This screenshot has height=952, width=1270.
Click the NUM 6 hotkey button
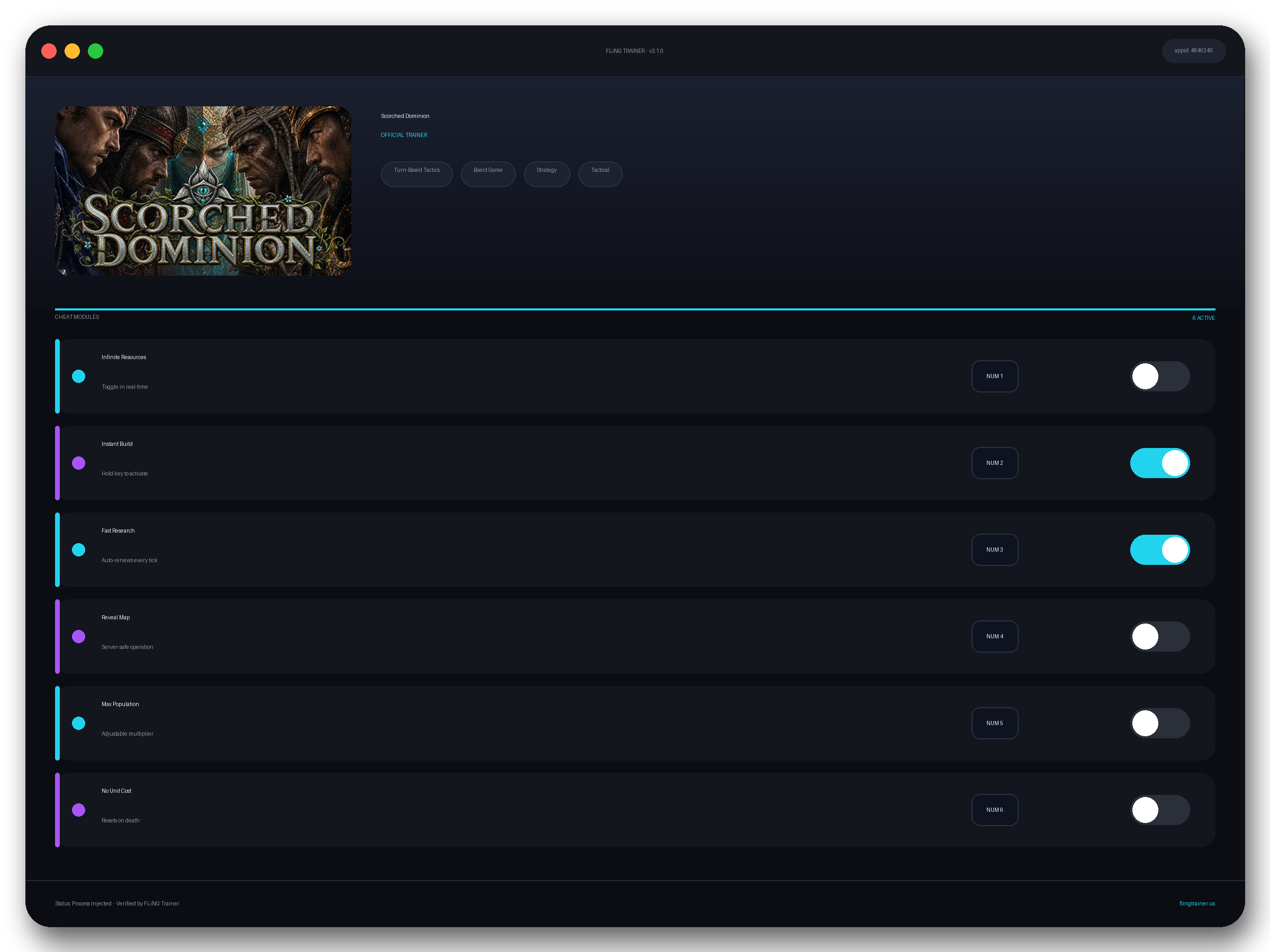coord(994,810)
